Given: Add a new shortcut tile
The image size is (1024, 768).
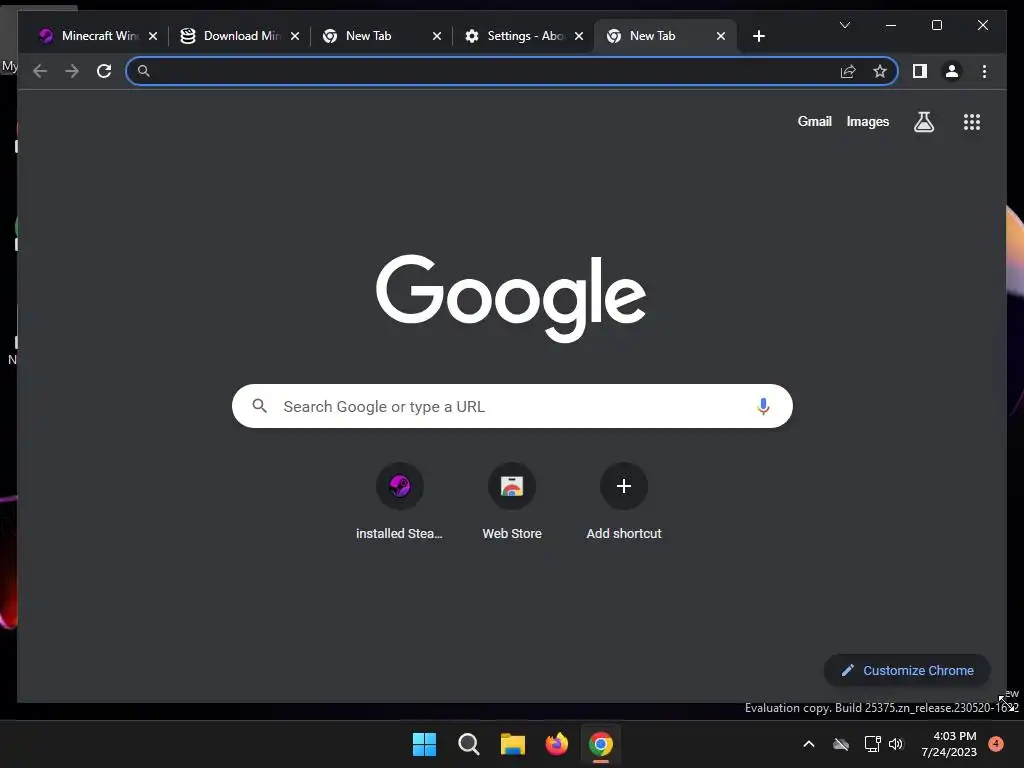Looking at the screenshot, I should 624,501.
